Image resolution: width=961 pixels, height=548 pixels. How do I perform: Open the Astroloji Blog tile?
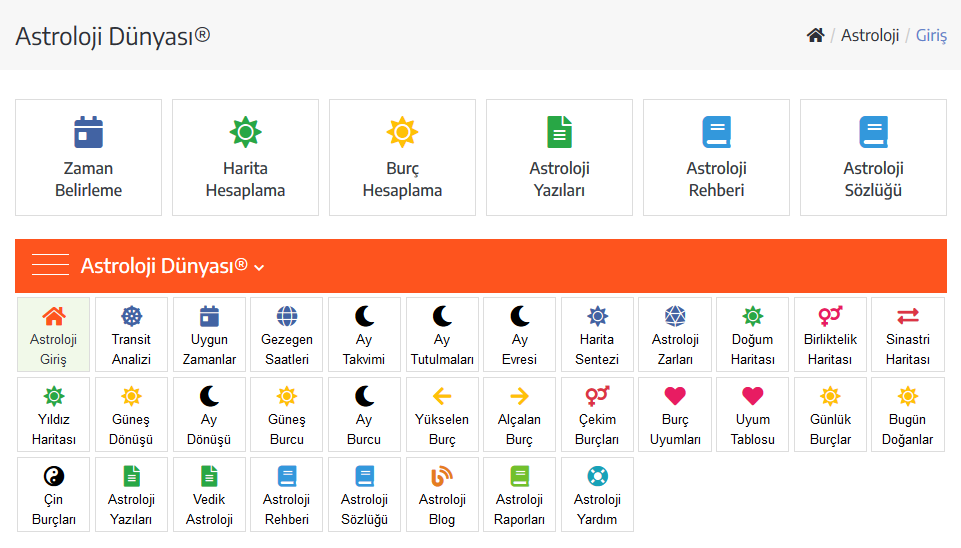[442, 495]
